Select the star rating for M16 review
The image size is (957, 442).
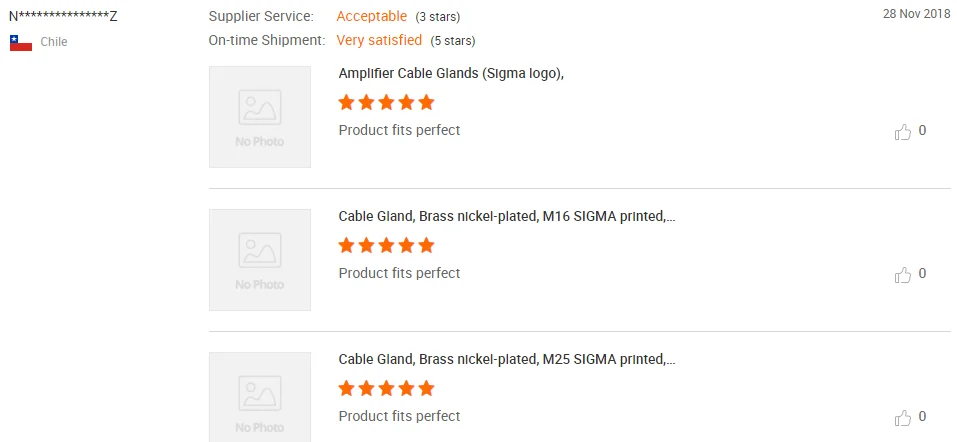[x=386, y=245]
